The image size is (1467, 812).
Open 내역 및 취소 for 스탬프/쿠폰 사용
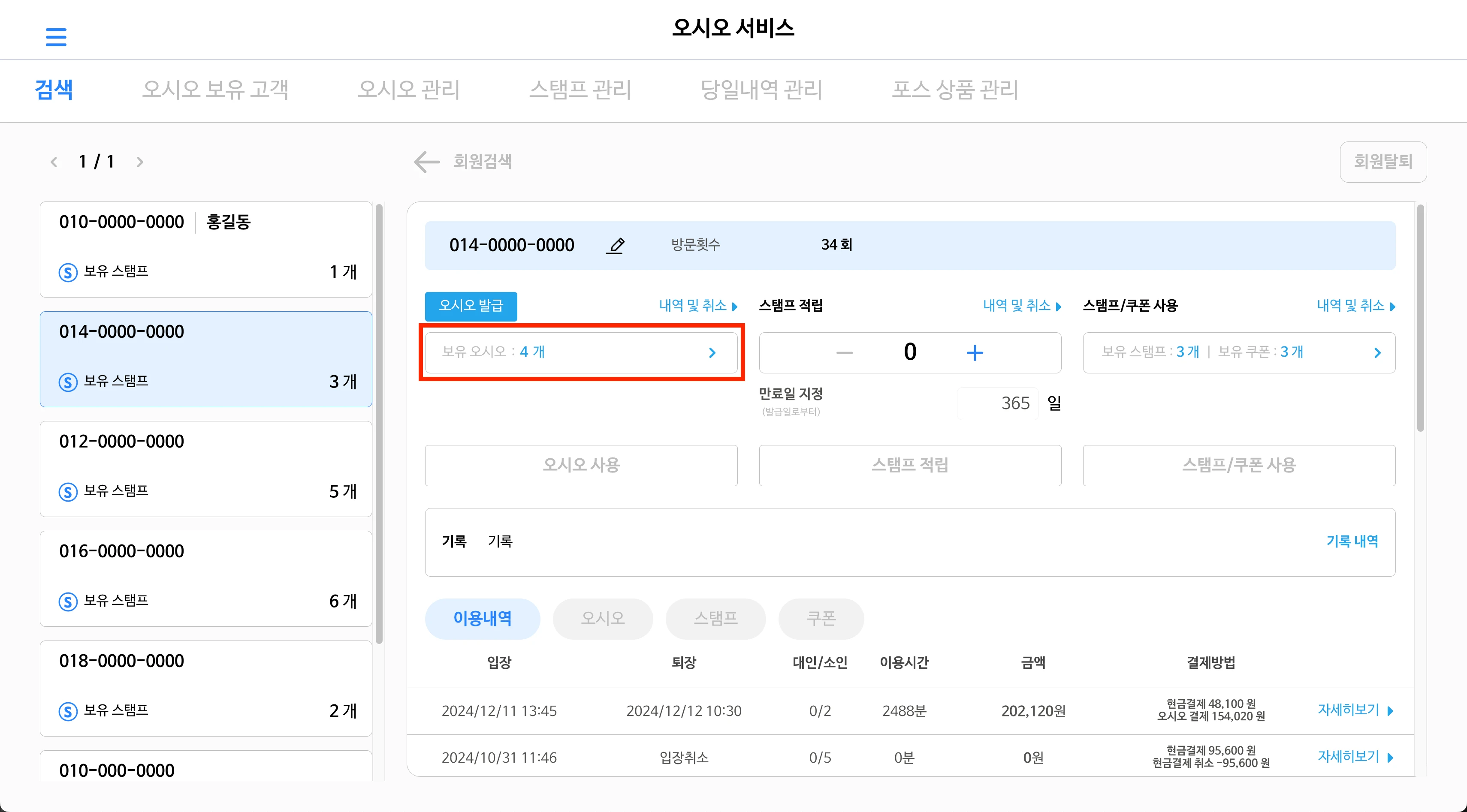click(x=1356, y=306)
